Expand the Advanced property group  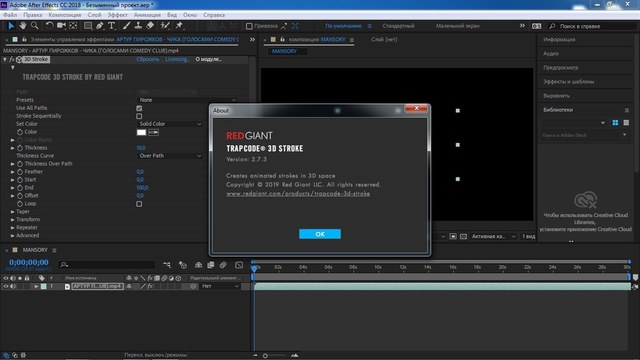pyautogui.click(x=13, y=236)
